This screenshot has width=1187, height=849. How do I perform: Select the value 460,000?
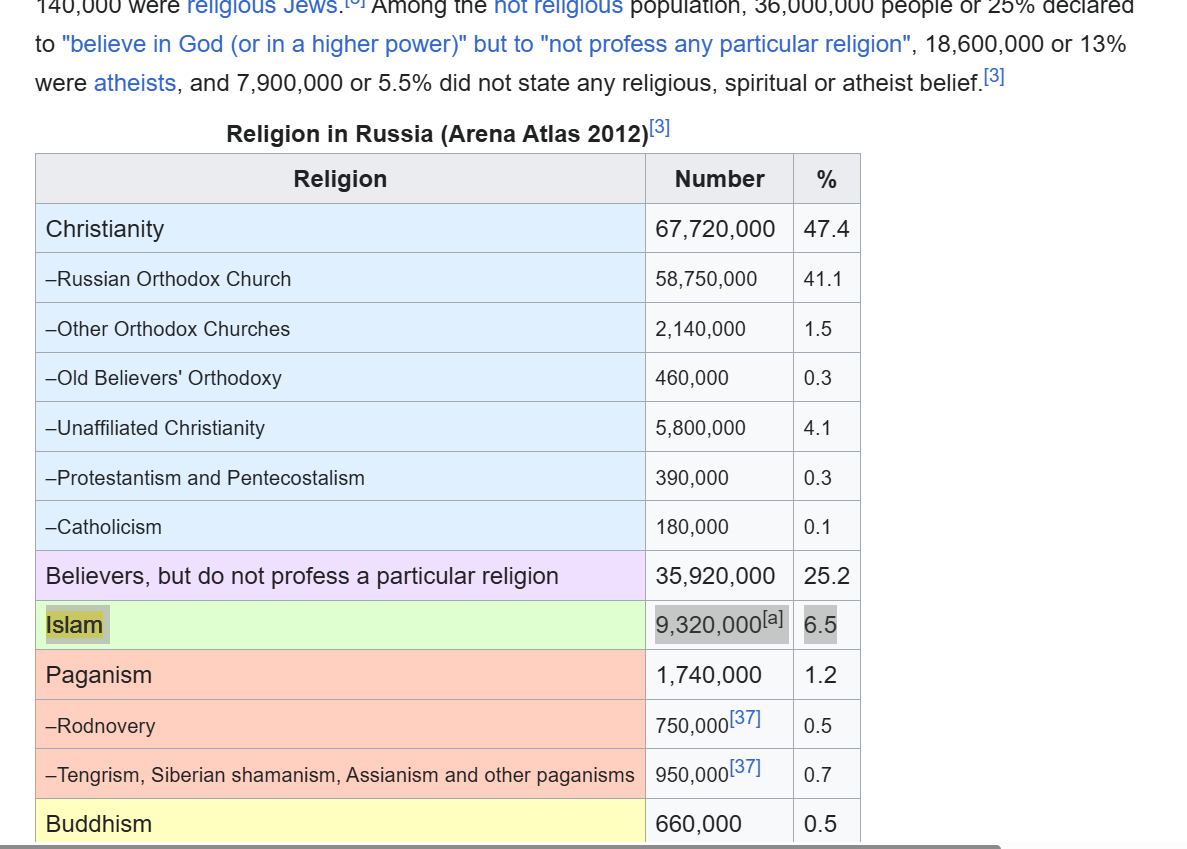click(x=692, y=378)
